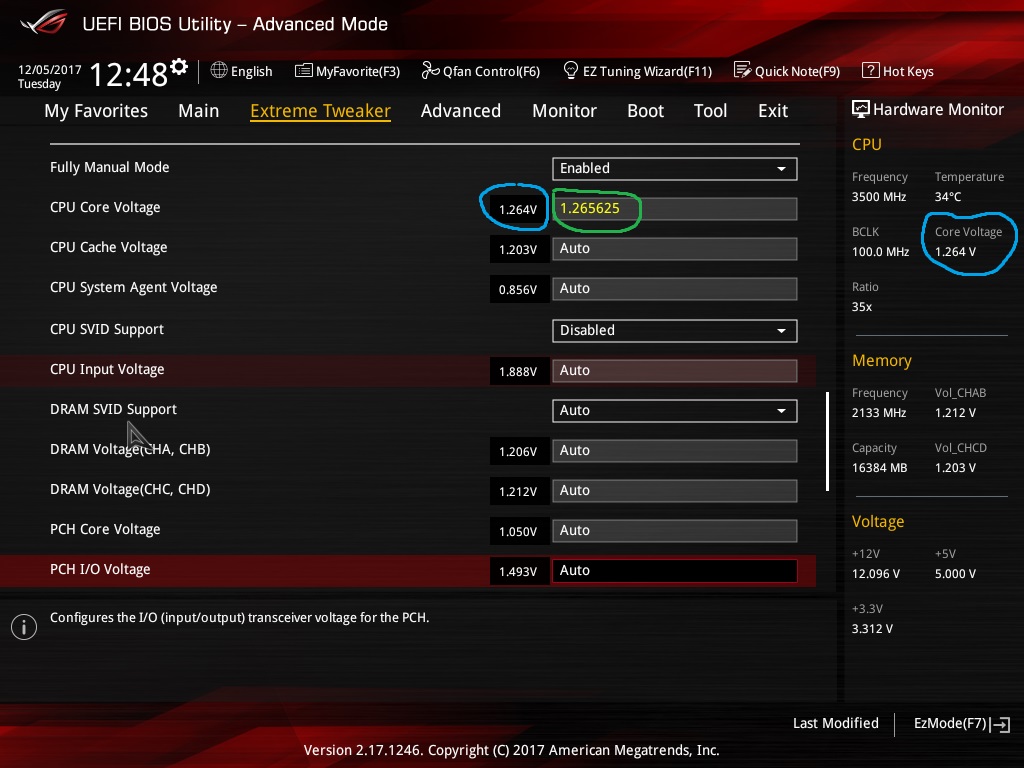Click CPU Input Voltage Auto field
1024x768 pixels.
point(675,371)
